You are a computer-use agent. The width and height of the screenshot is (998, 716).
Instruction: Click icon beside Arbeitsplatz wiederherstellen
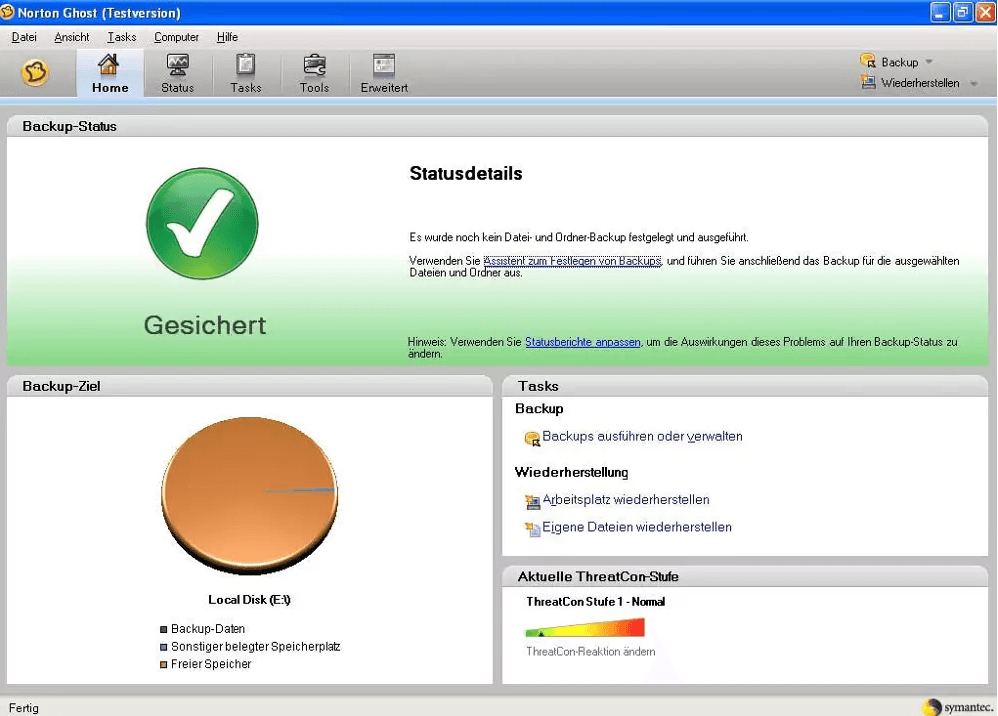coord(532,502)
